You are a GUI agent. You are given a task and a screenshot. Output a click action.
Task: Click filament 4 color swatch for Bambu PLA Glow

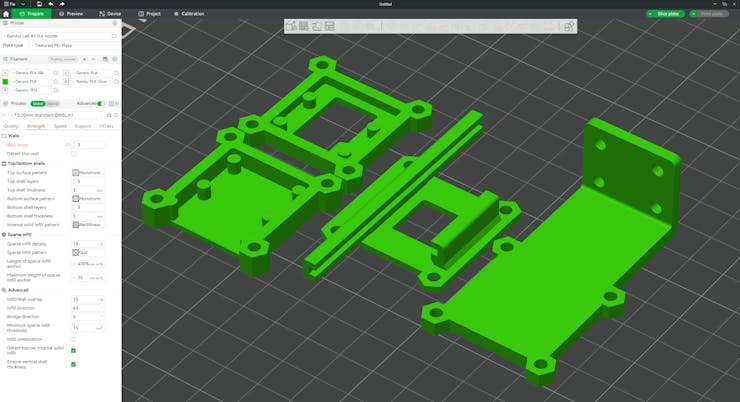point(66,82)
